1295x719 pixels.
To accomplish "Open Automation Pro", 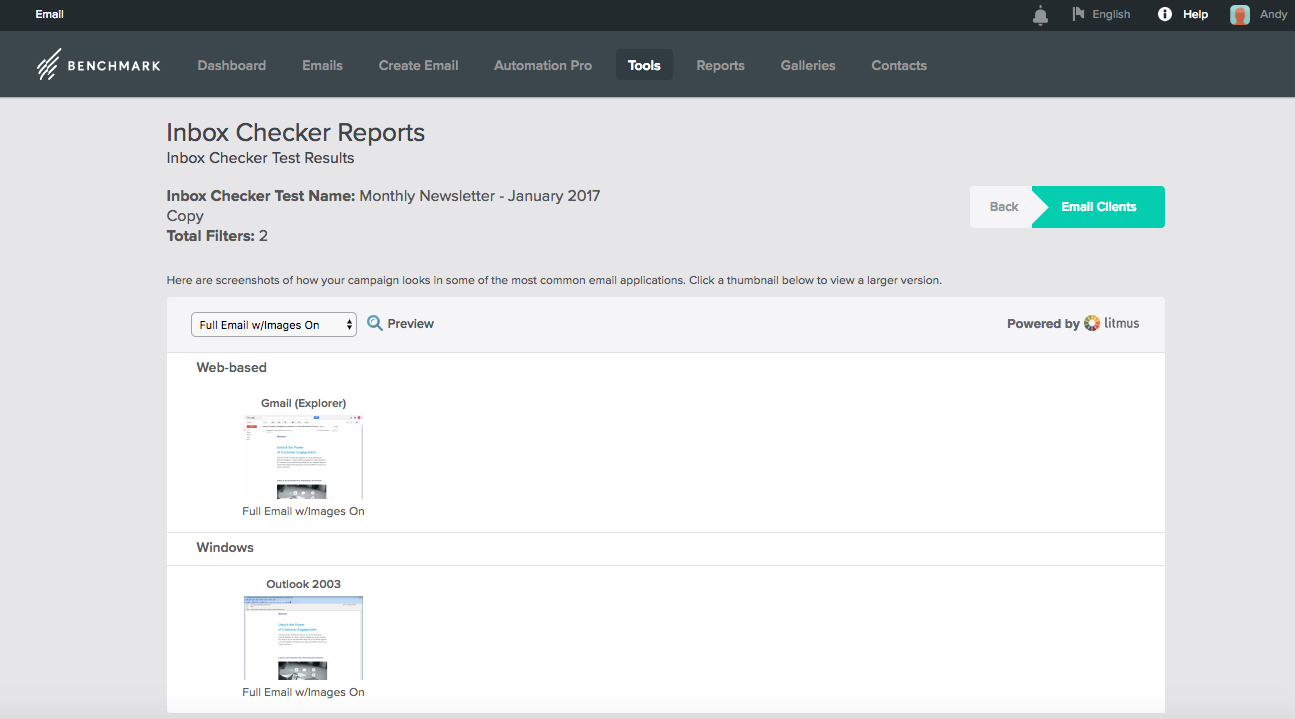I will pyautogui.click(x=543, y=65).
